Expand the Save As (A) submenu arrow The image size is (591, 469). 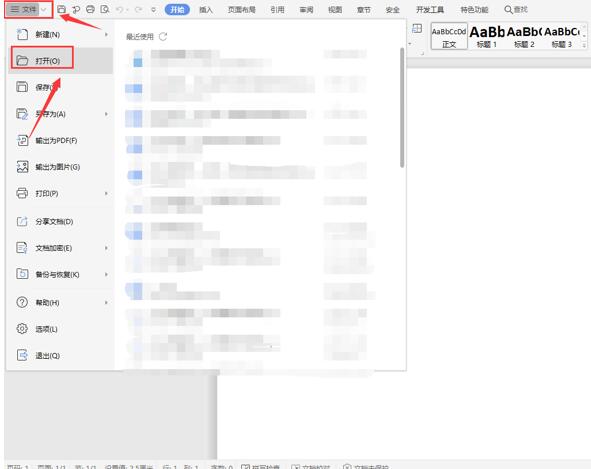point(106,114)
